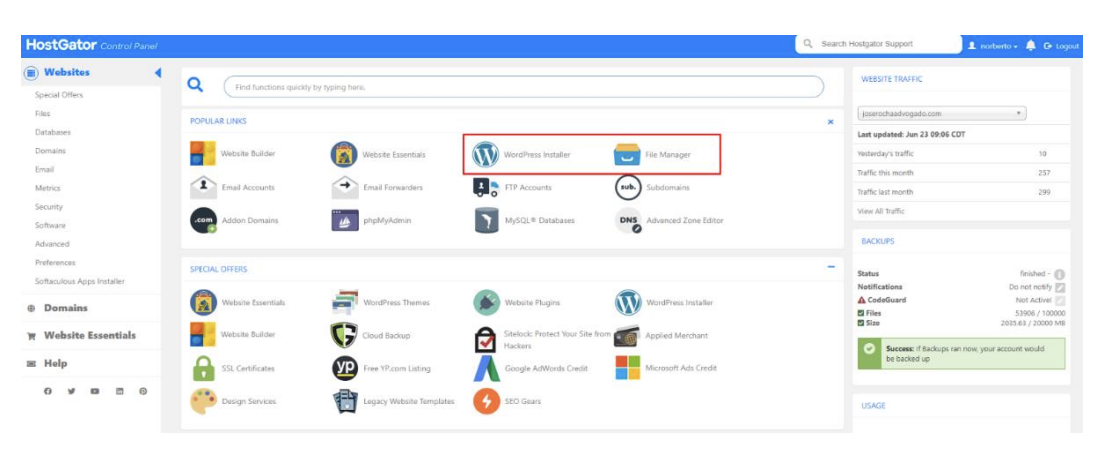Toggle the Do not notify checkbox
Viewport: 1112px width, 460px height.
point(1059,287)
